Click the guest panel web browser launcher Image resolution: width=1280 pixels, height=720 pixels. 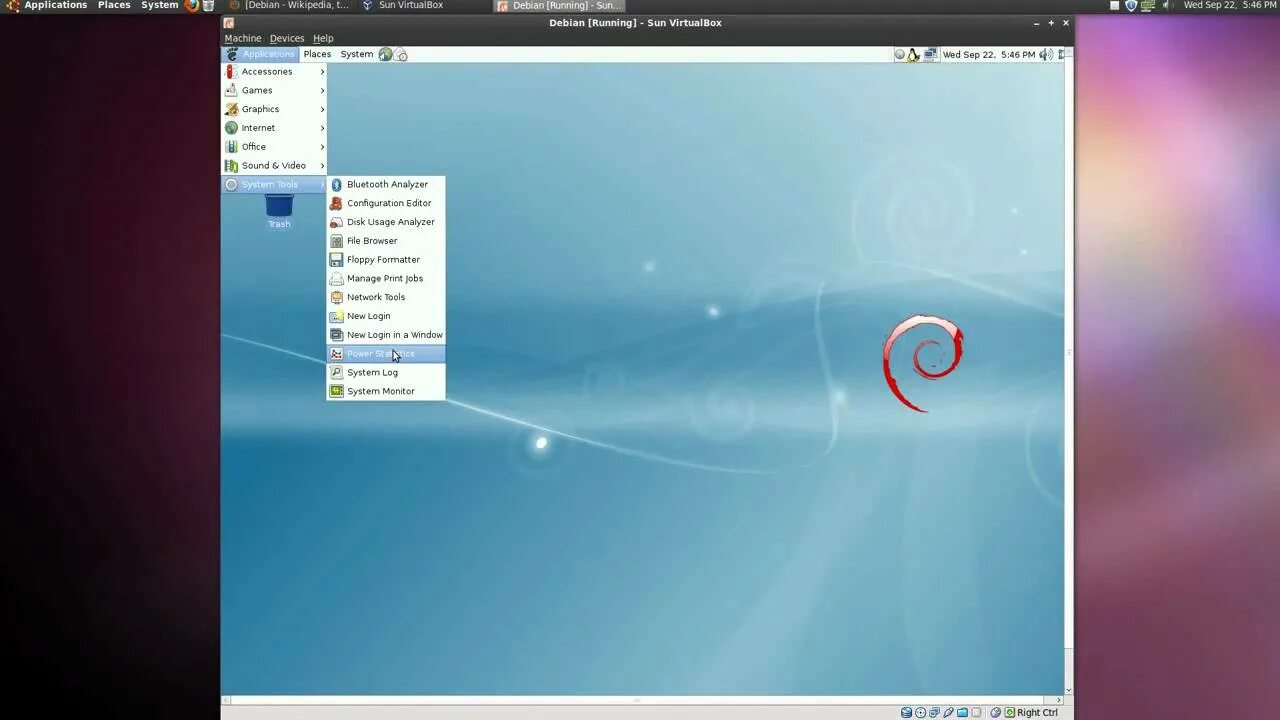tap(385, 54)
